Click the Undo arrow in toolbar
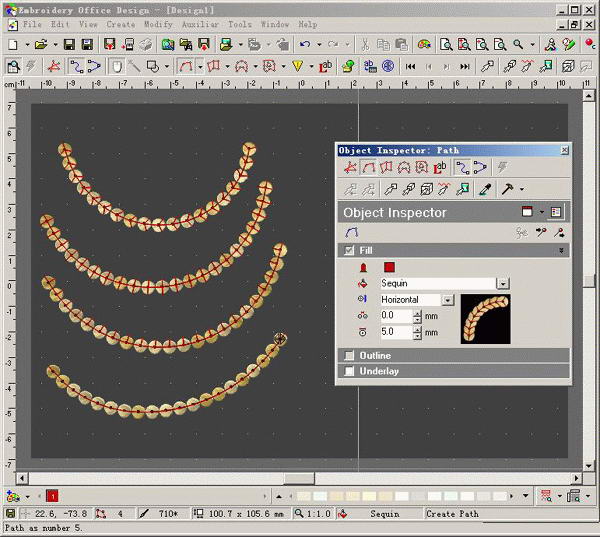The width and height of the screenshot is (600, 537). (304, 44)
